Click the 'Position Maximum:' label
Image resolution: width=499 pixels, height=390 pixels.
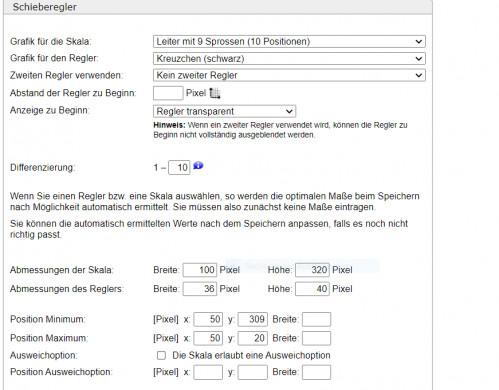pyautogui.click(x=49, y=338)
